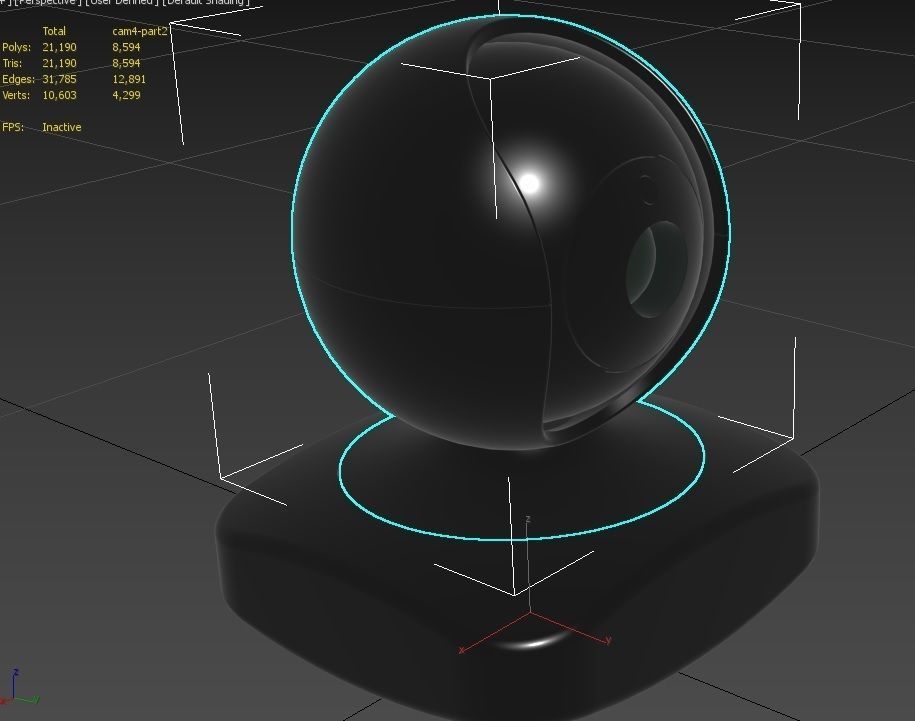Open the Default Shading viewport menu

click(206, 2)
